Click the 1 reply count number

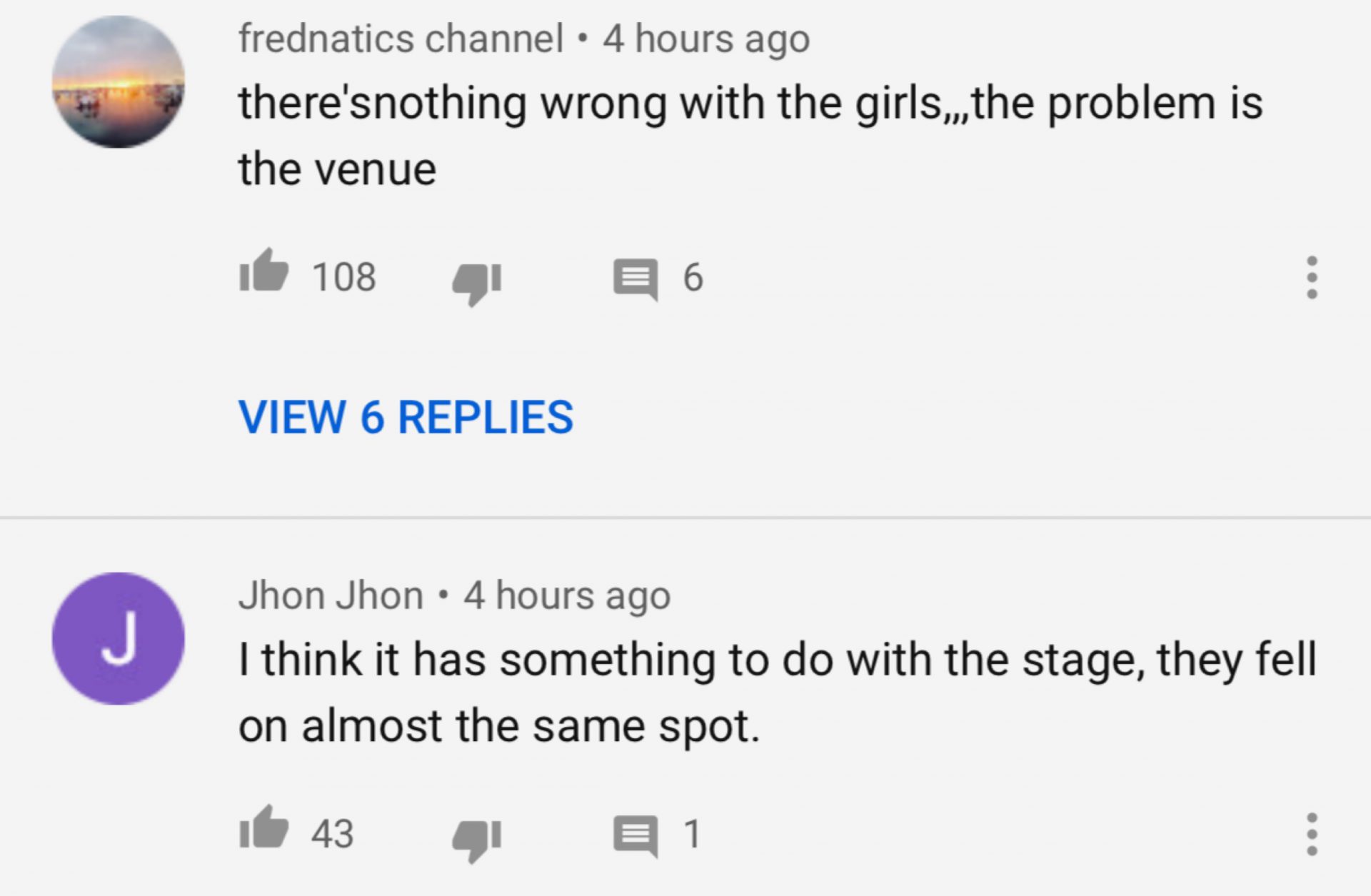click(x=692, y=834)
